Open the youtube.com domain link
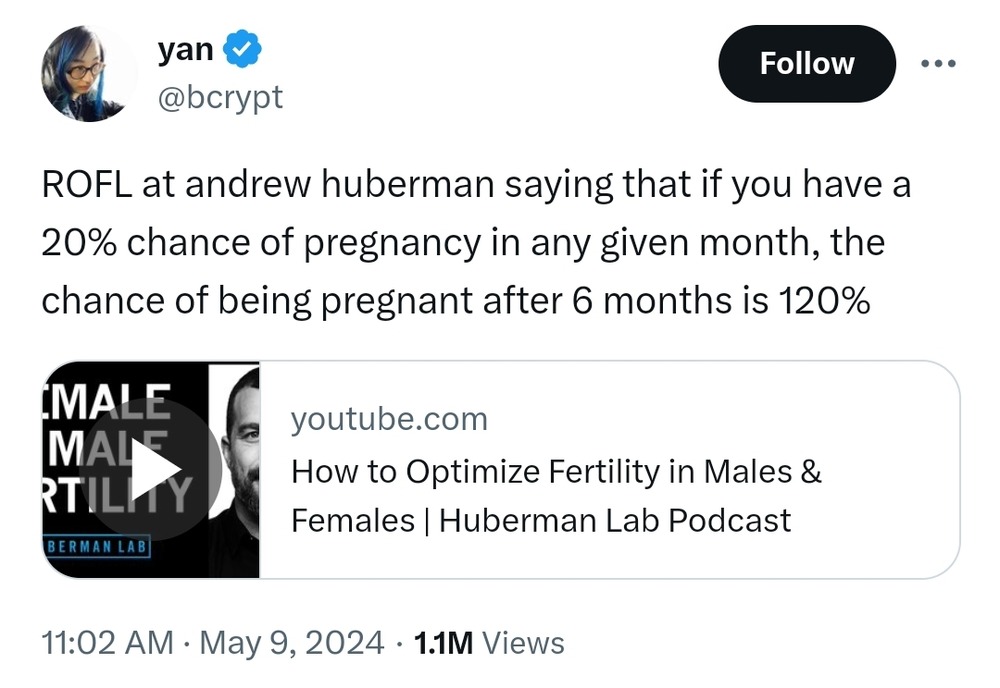 (x=389, y=419)
